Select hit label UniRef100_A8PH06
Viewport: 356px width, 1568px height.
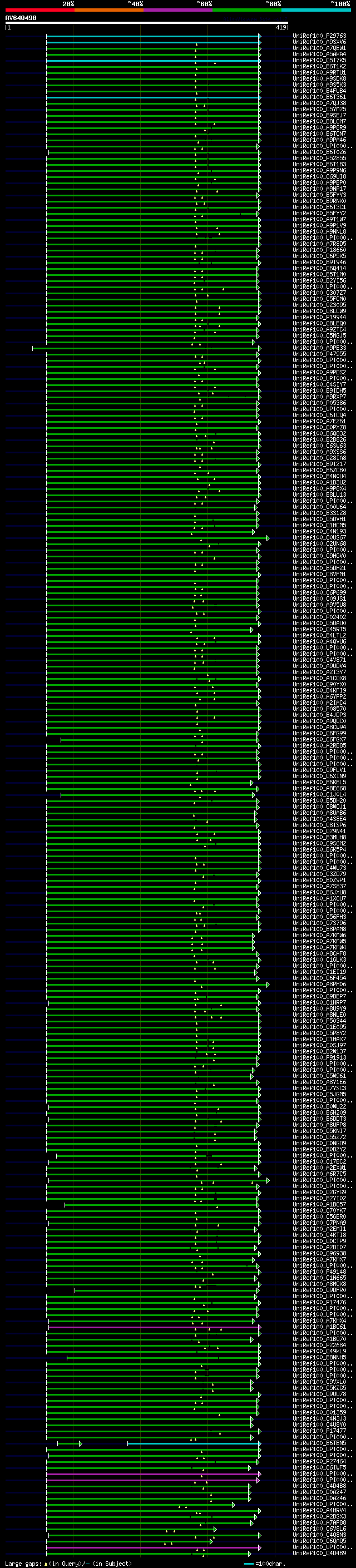319,985
